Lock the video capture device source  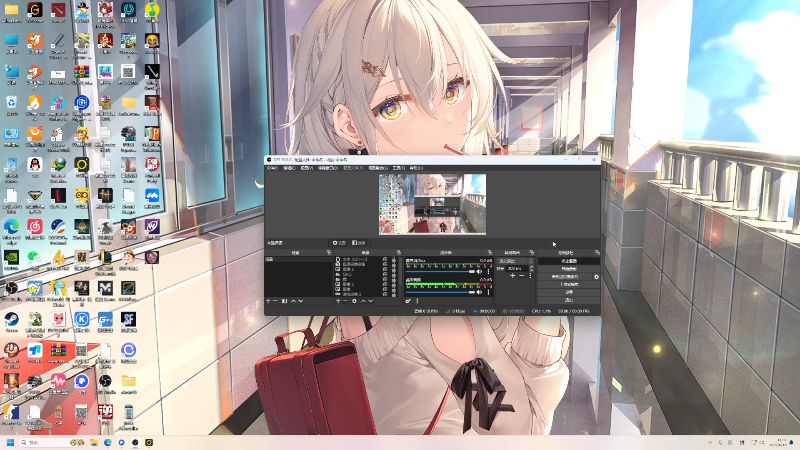(394, 264)
